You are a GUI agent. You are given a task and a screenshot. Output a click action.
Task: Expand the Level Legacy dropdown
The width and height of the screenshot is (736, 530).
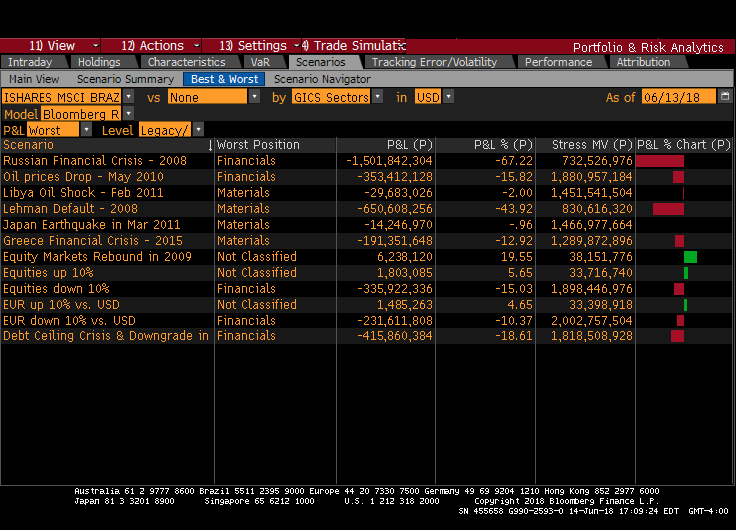tap(198, 130)
